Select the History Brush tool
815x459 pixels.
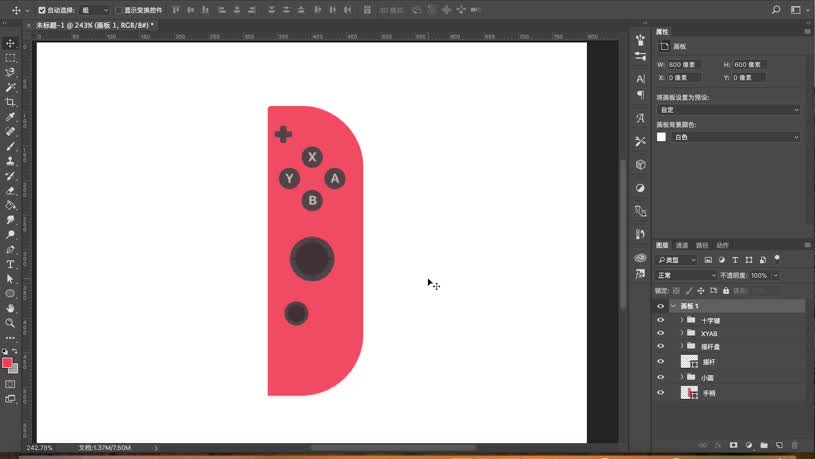[x=10, y=176]
